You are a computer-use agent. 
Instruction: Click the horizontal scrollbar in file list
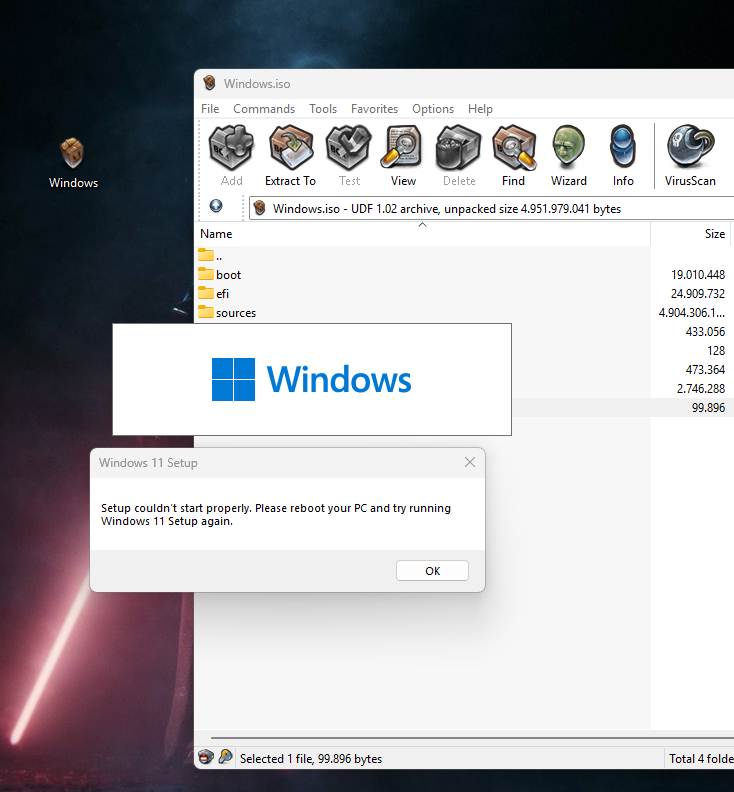pos(472,738)
